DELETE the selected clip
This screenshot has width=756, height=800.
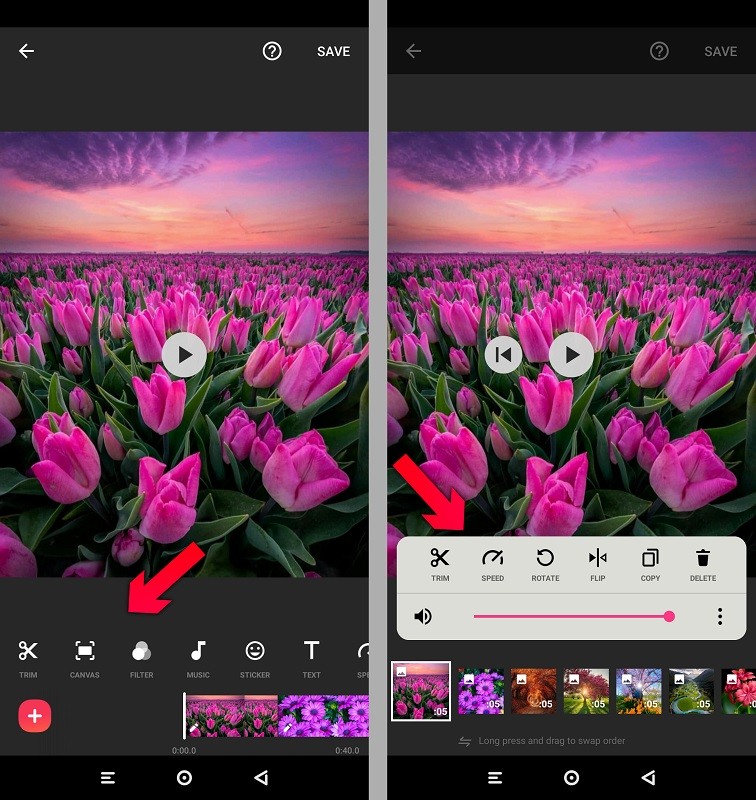(x=703, y=565)
